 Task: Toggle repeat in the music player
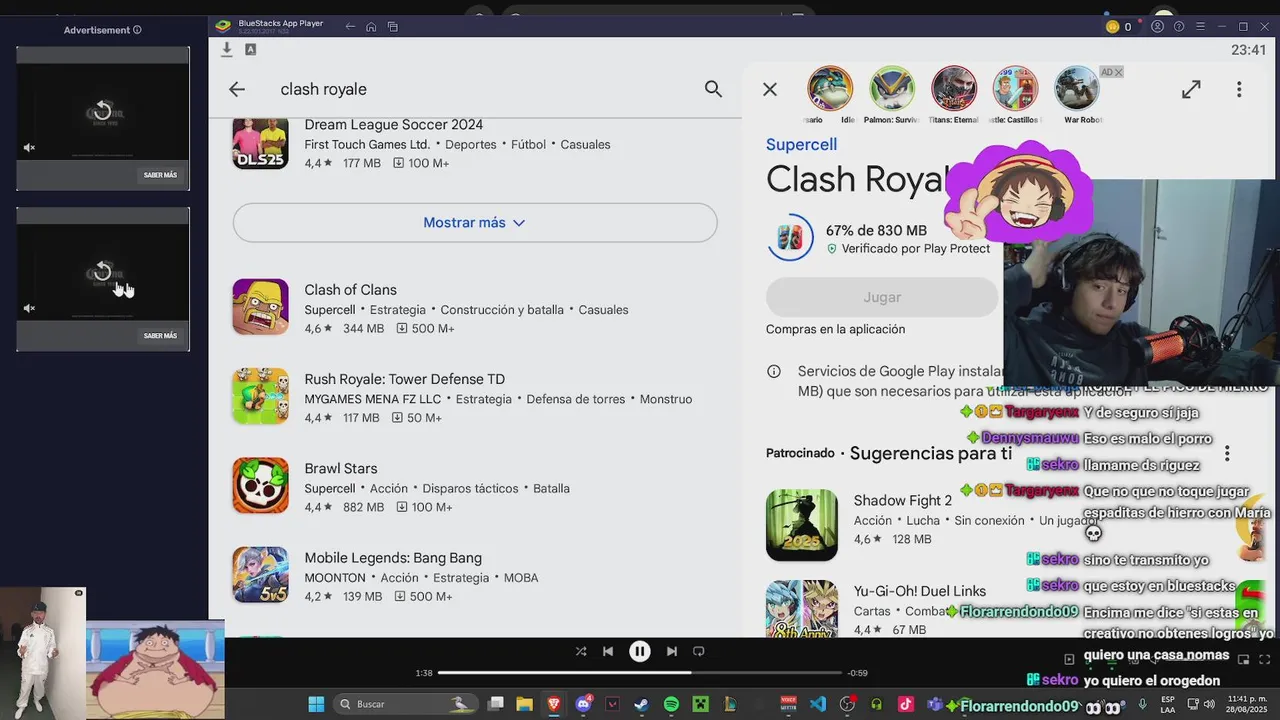coord(699,651)
